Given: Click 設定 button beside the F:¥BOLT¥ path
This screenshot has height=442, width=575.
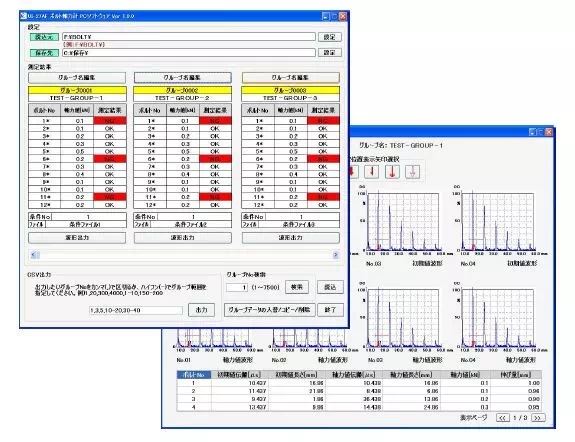Looking at the screenshot, I should [x=330, y=37].
